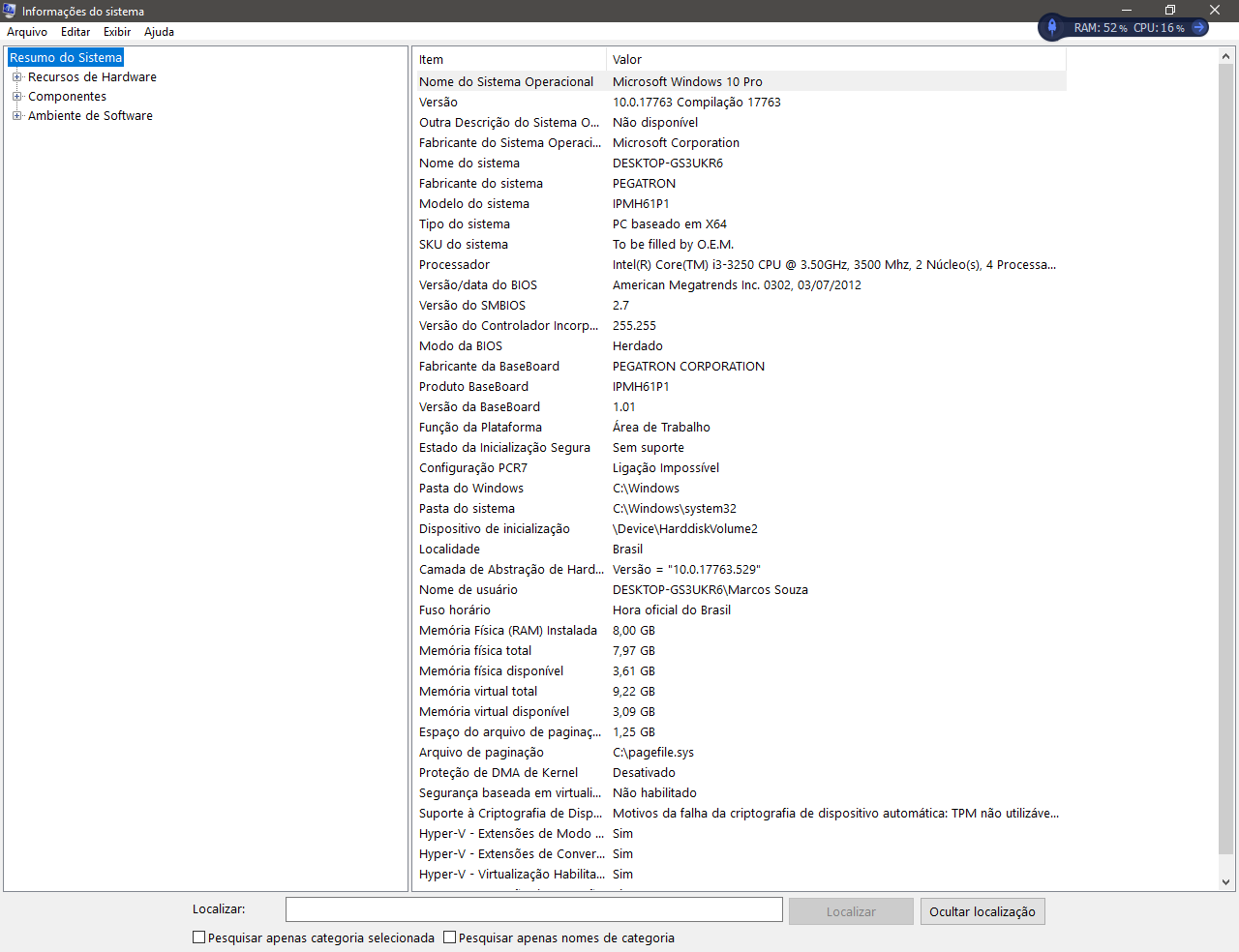This screenshot has width=1239, height=952.
Task: Expand the Ambiente de Software node
Action: (16, 115)
